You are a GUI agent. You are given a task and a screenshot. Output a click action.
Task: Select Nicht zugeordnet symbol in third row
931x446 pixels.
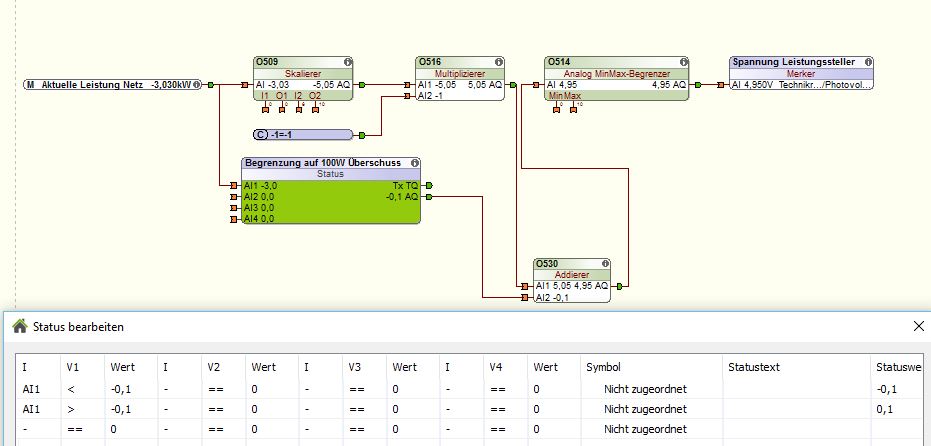coord(645,429)
